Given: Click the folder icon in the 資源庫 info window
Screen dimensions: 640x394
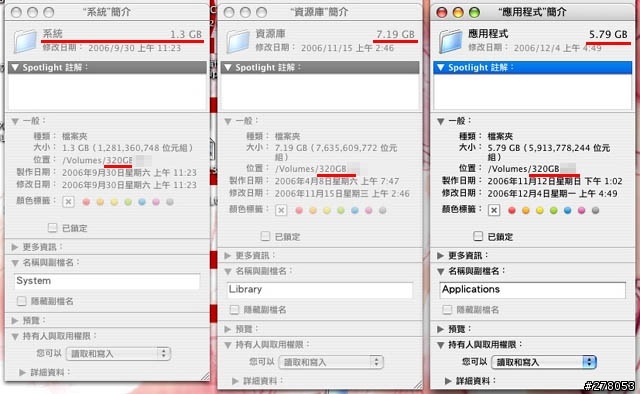Looking at the screenshot, I should pos(238,41).
